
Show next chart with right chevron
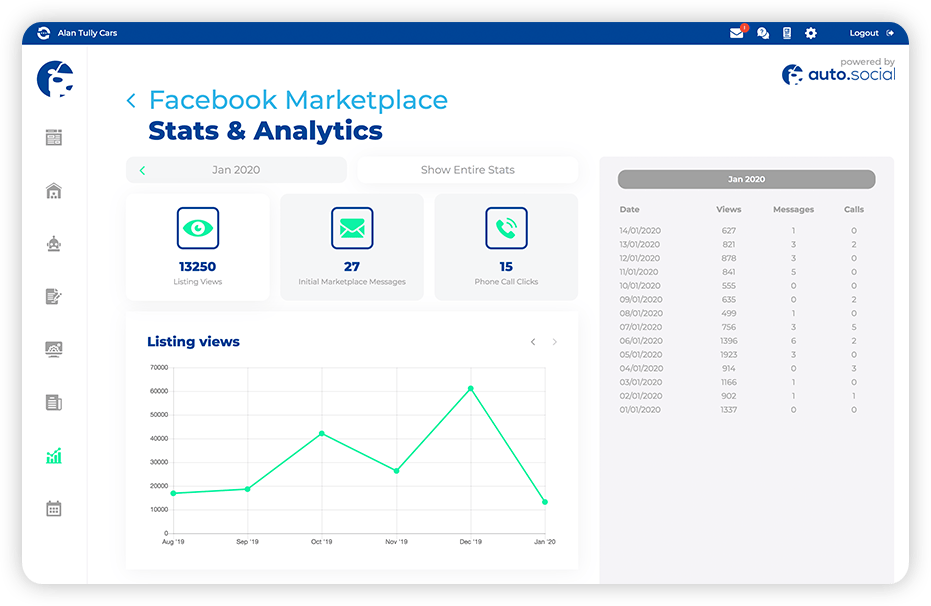[555, 342]
